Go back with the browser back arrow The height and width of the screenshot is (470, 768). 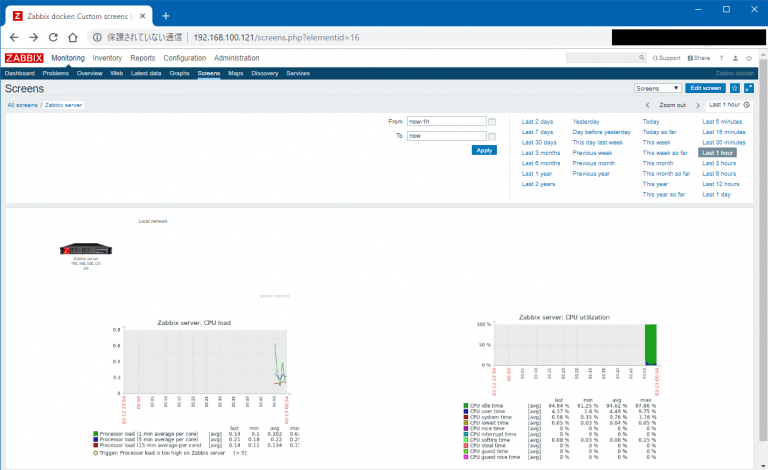point(14,37)
